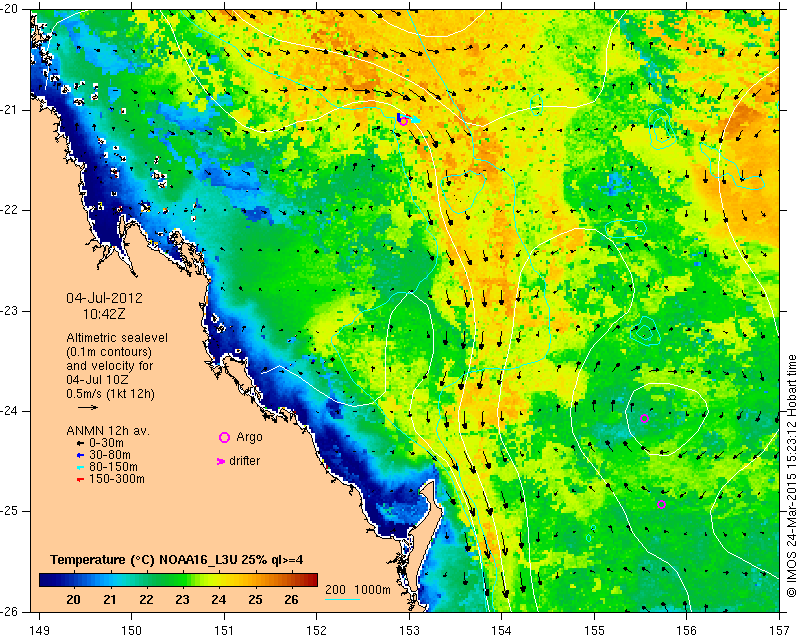This screenshot has width=800, height=640.
Task: Click the latitude axis label -25
Action: point(9,511)
